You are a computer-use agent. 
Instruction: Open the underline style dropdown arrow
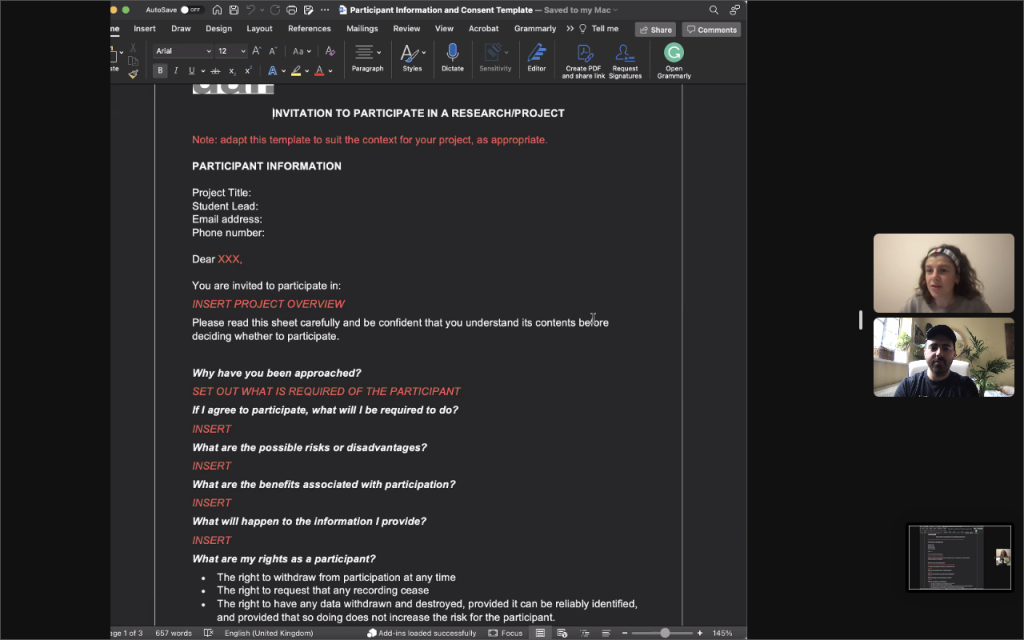(x=203, y=71)
